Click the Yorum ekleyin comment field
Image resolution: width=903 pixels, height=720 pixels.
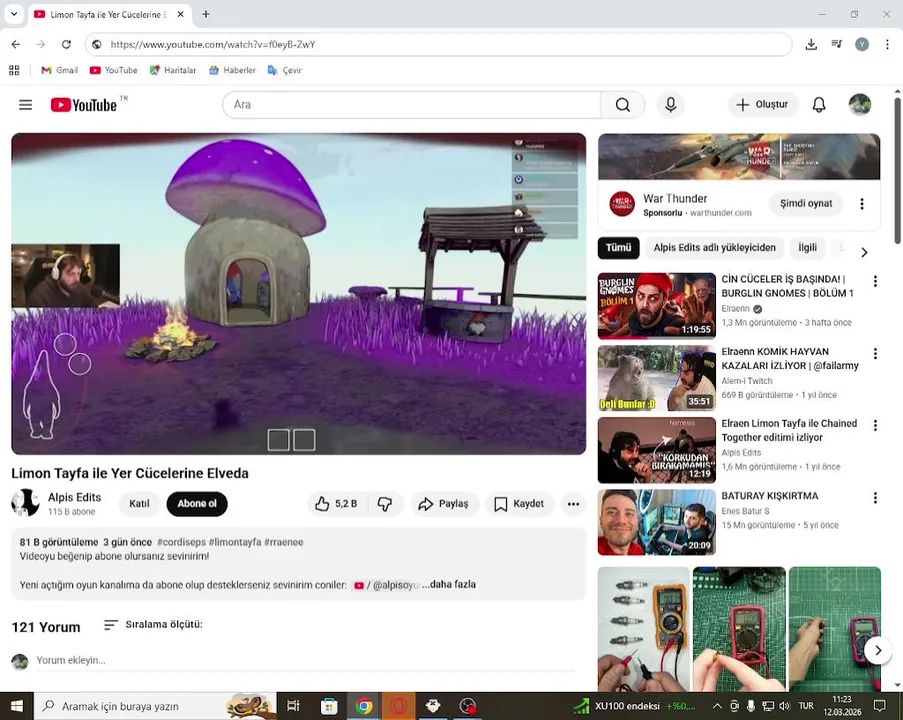tap(305, 660)
